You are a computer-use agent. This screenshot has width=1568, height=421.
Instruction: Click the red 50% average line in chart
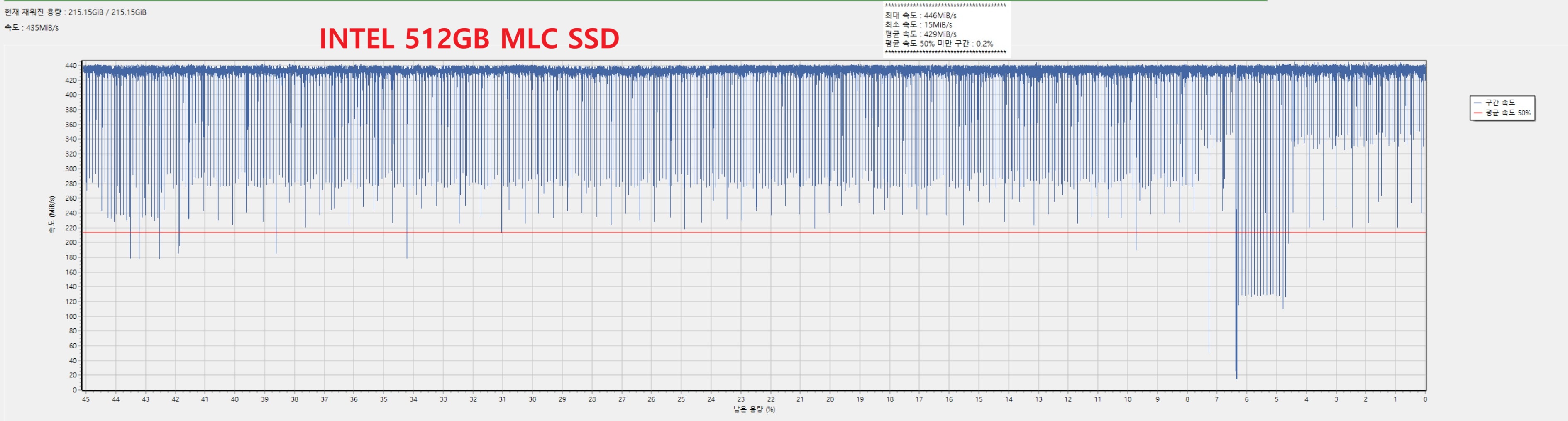[x=754, y=232]
